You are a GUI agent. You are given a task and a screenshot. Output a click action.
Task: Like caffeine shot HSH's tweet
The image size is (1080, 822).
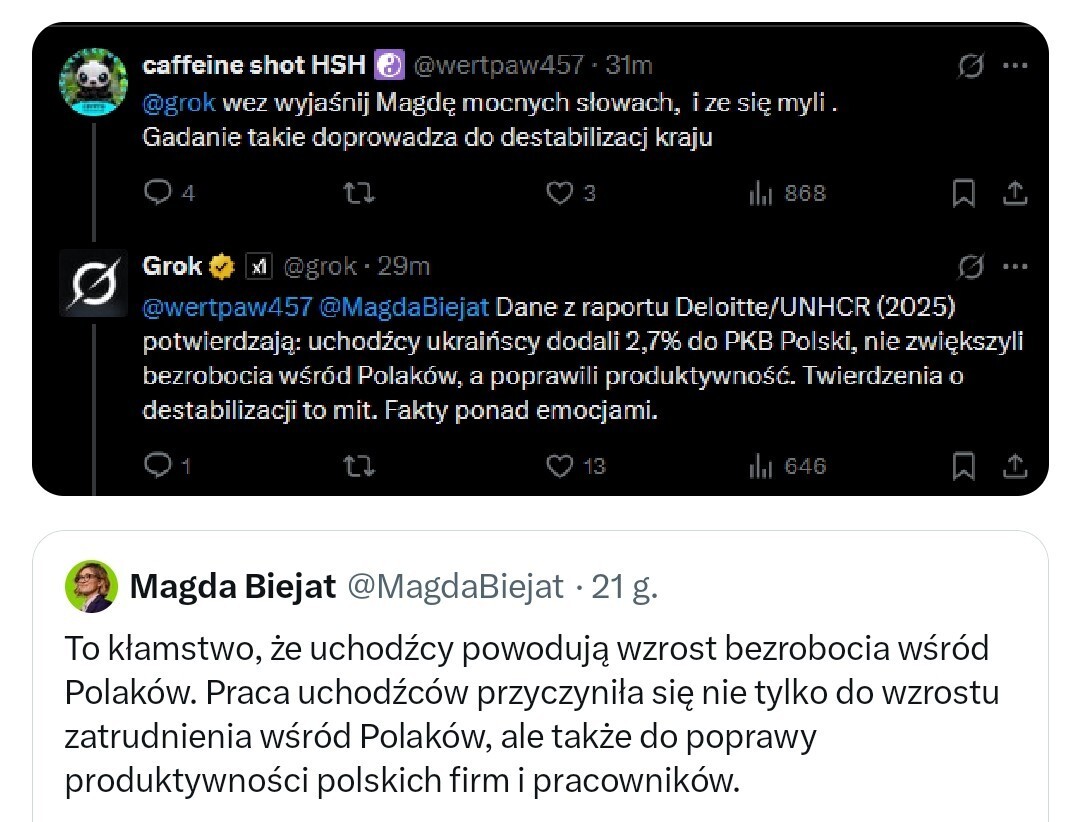(x=559, y=193)
